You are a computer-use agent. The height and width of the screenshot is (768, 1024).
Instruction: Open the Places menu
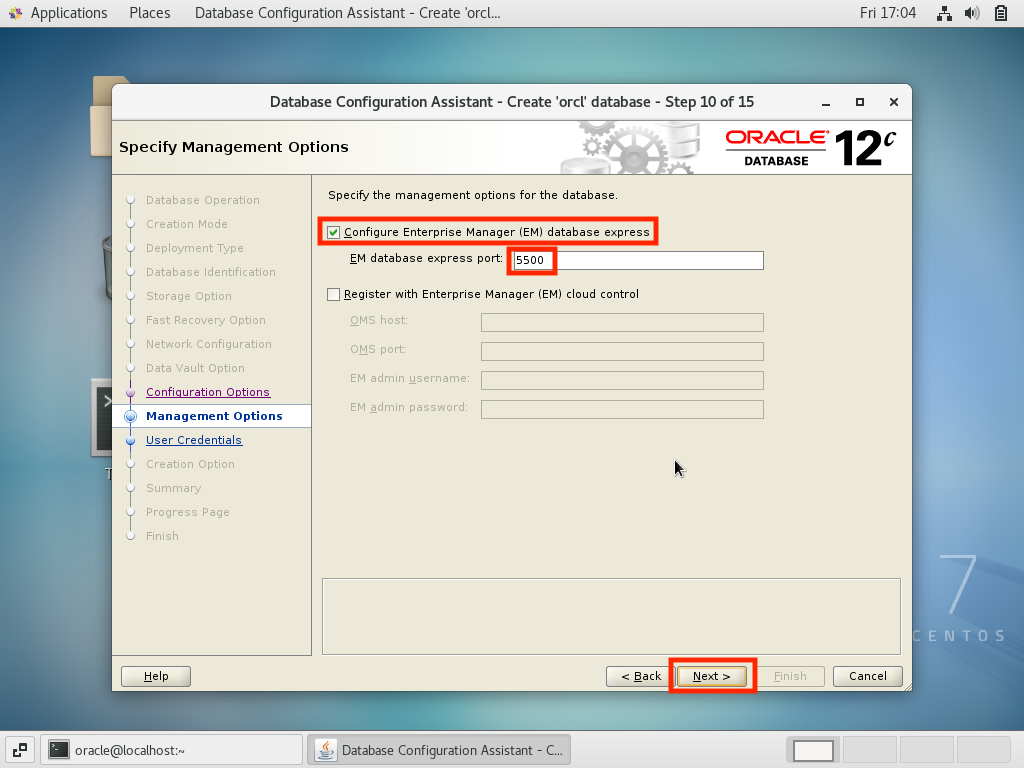point(150,13)
